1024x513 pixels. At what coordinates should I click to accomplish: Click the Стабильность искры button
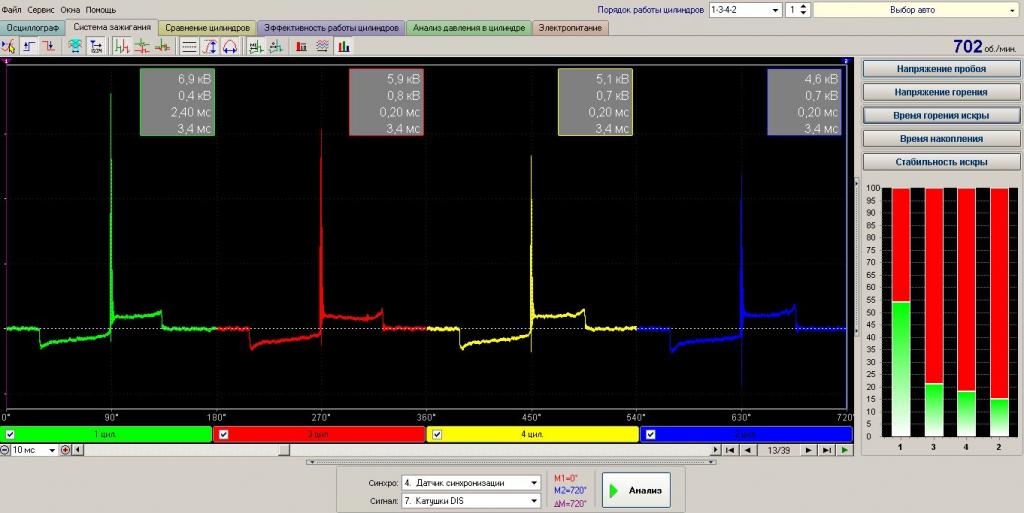pyautogui.click(x=941, y=162)
